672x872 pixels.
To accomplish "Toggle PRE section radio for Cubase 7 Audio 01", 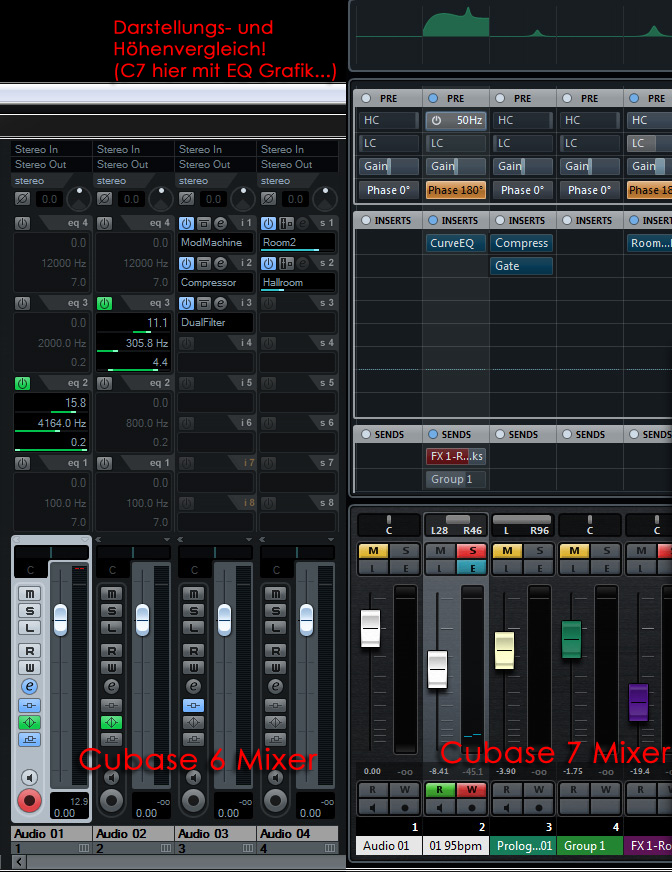I will pyautogui.click(x=366, y=98).
